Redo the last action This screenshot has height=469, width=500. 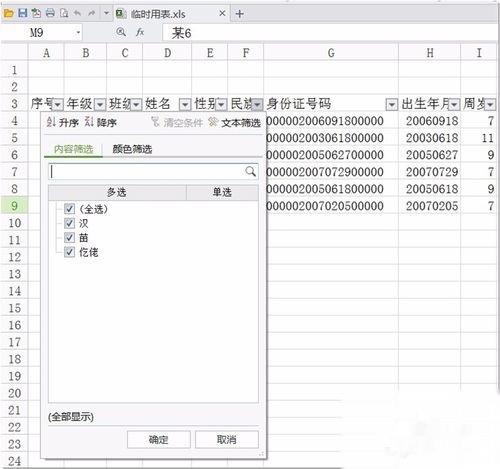[x=91, y=13]
